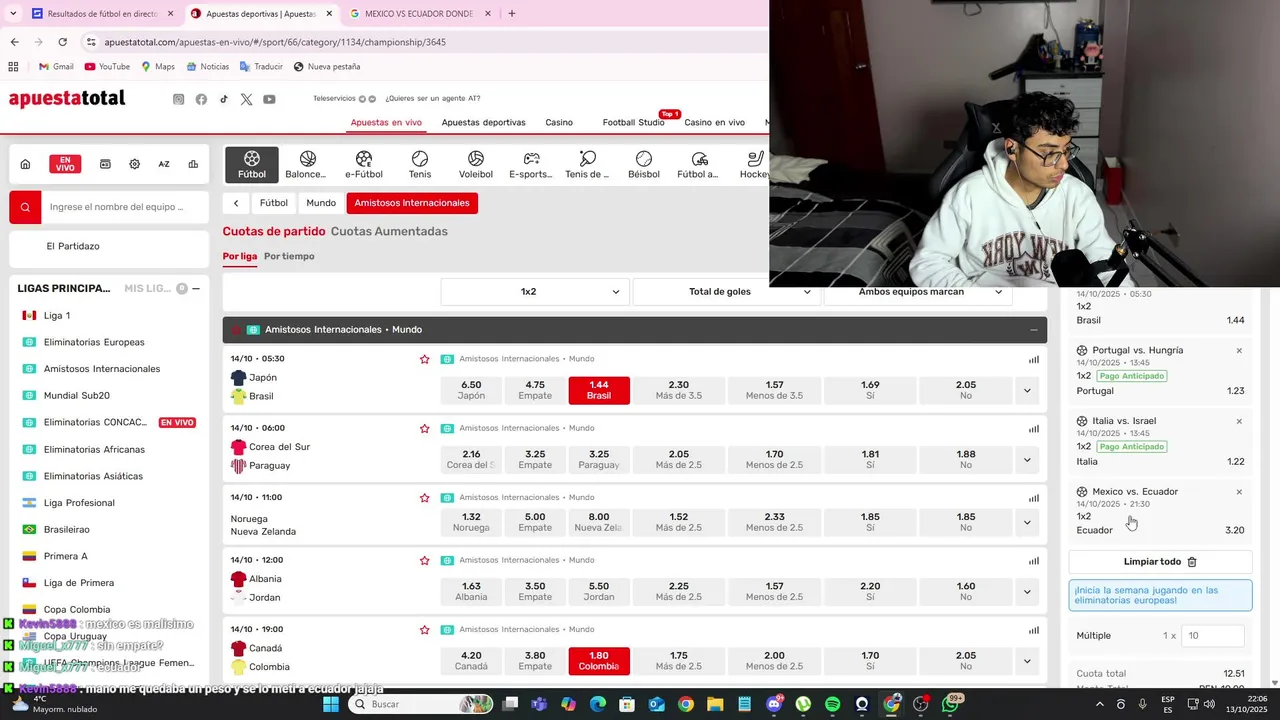The width and height of the screenshot is (1280, 720).
Task: Open the A-Z sorting icon
Action: point(164,164)
